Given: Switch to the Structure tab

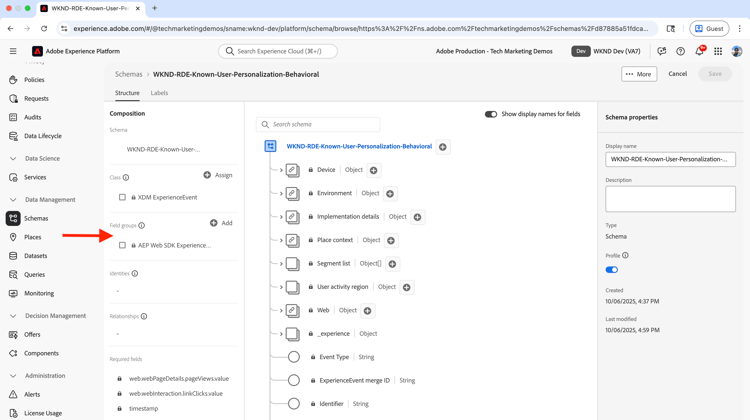Looking at the screenshot, I should [127, 93].
